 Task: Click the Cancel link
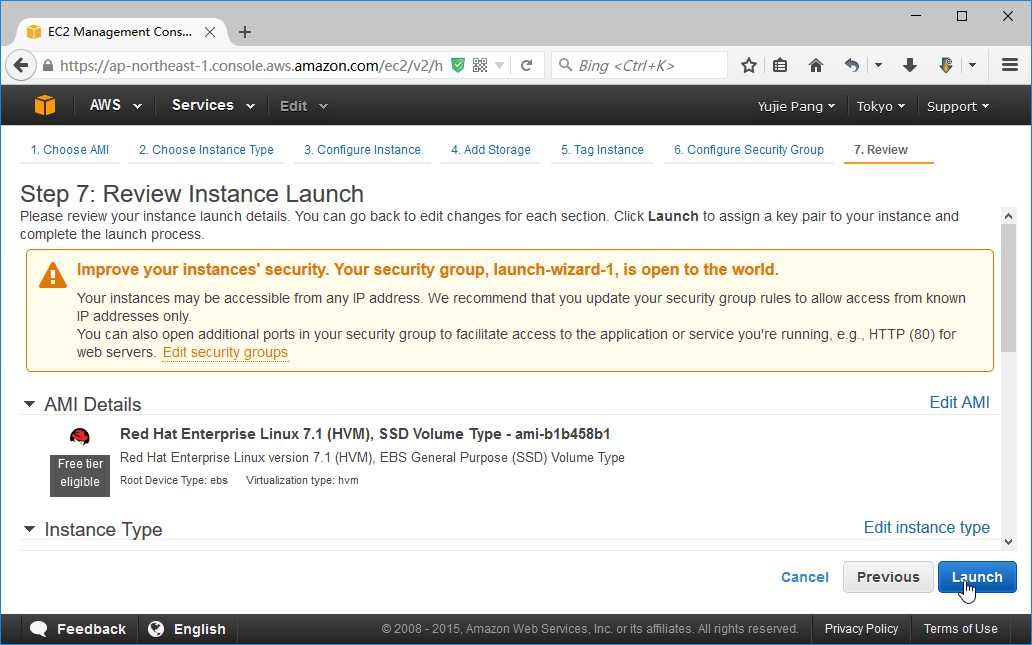804,577
